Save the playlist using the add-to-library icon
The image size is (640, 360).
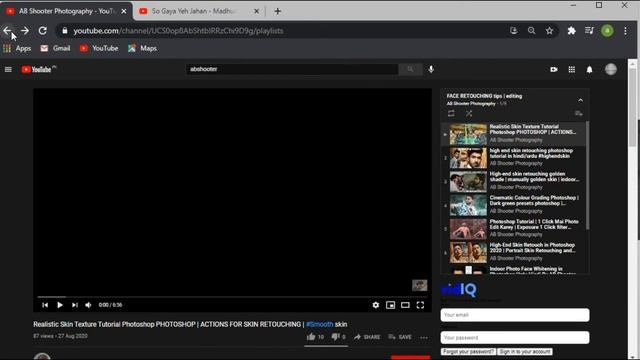[578, 113]
